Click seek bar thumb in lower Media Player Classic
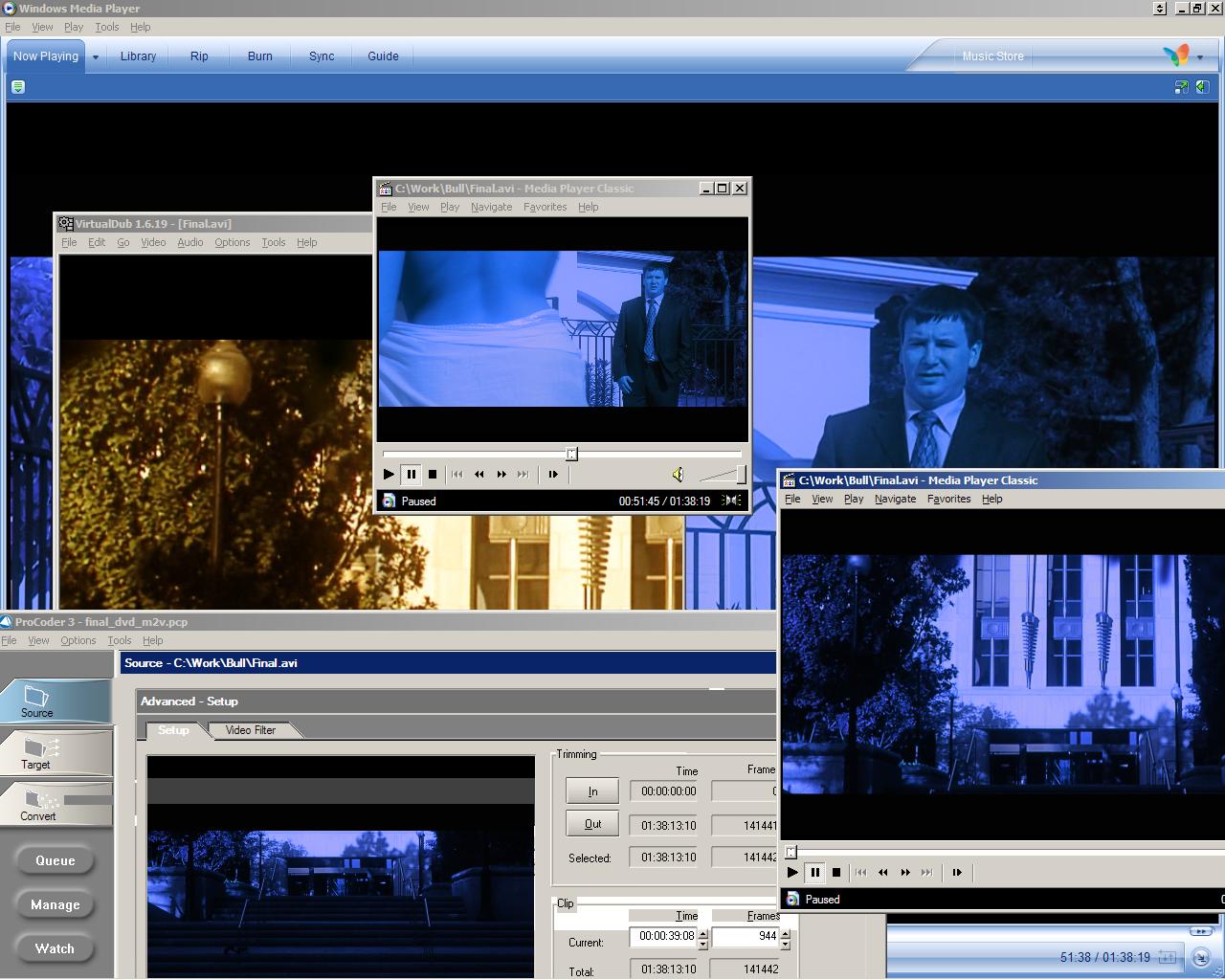This screenshot has height=980, width=1225. [791, 852]
